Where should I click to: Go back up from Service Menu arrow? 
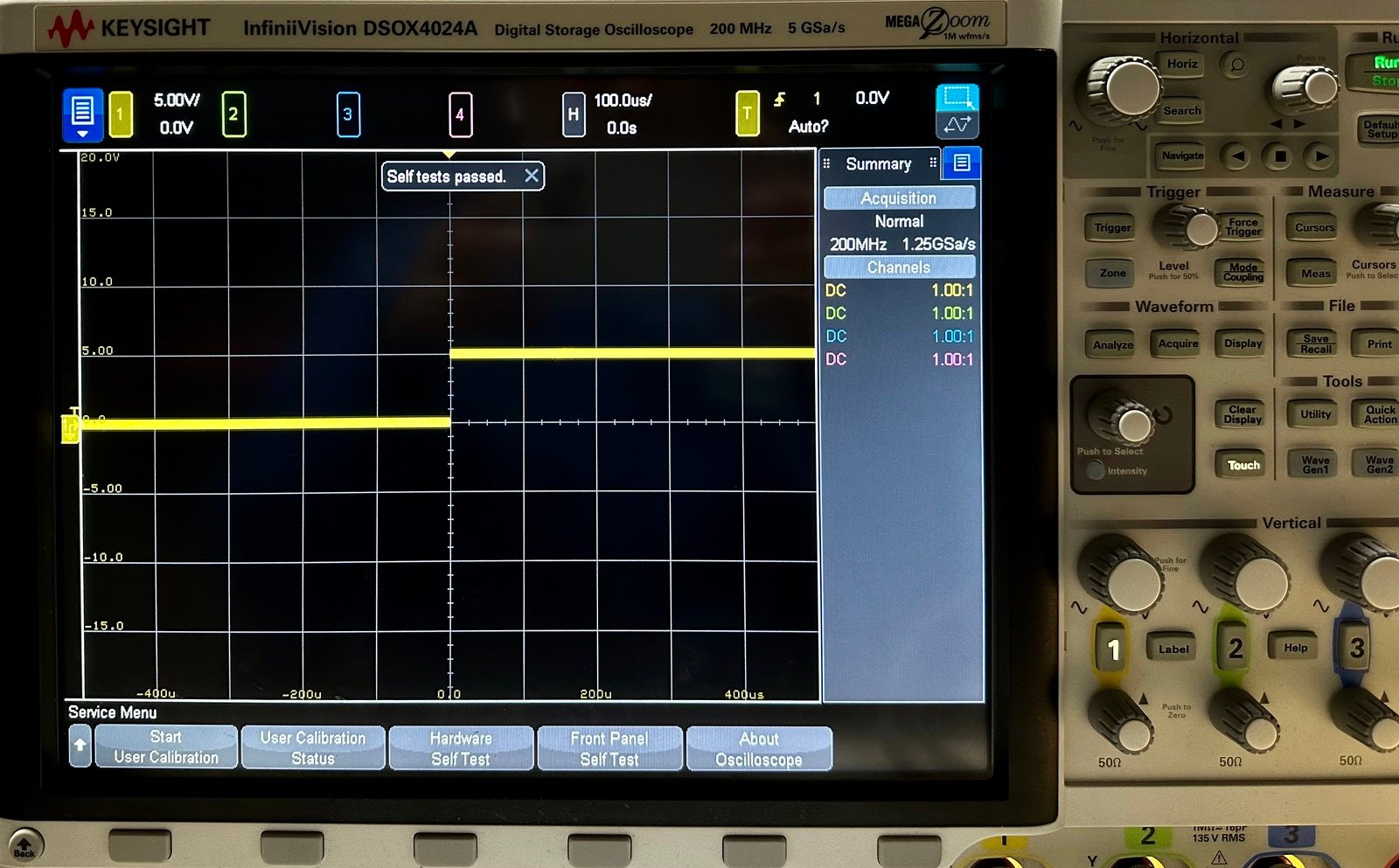[x=80, y=746]
